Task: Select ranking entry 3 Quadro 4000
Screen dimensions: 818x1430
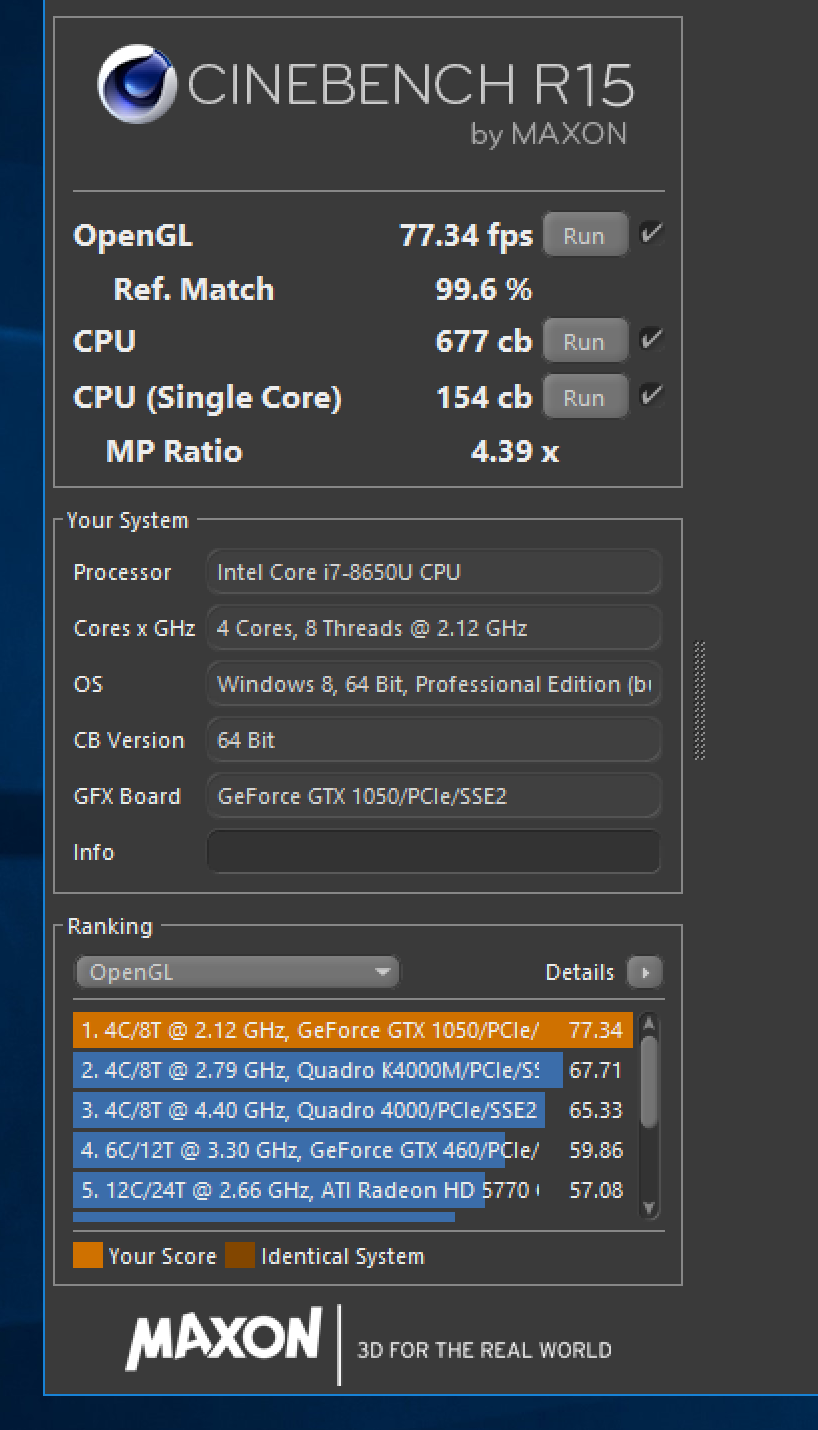Action: [353, 1110]
